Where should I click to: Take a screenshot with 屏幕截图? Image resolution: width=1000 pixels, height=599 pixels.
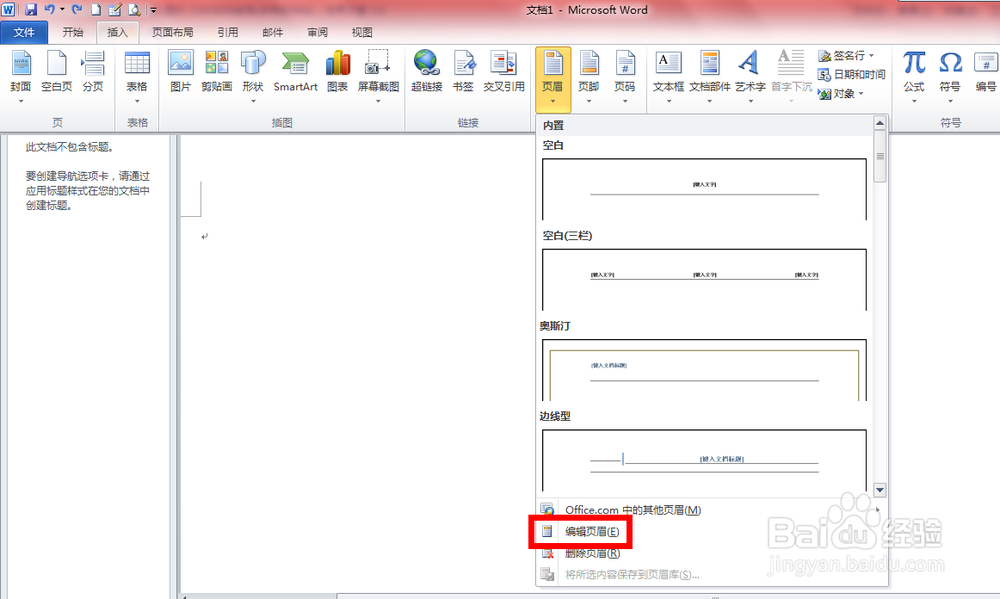[378, 77]
